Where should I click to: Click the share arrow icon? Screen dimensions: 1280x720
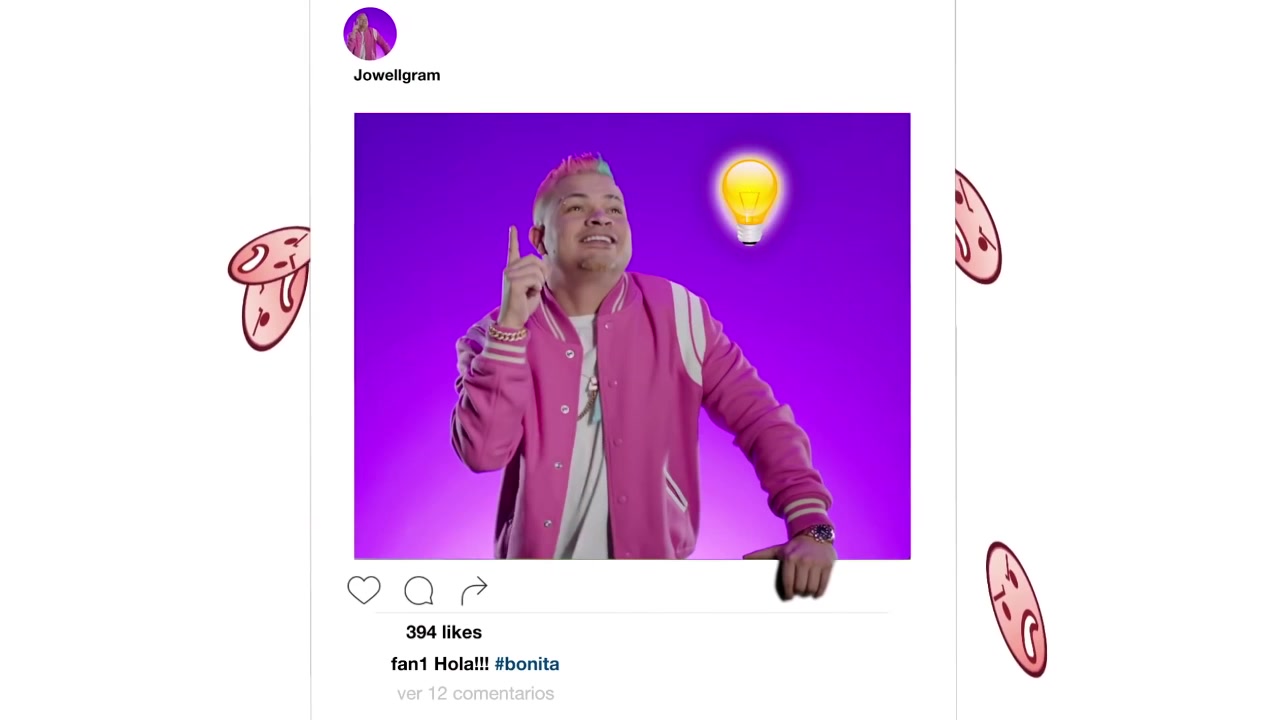click(474, 591)
